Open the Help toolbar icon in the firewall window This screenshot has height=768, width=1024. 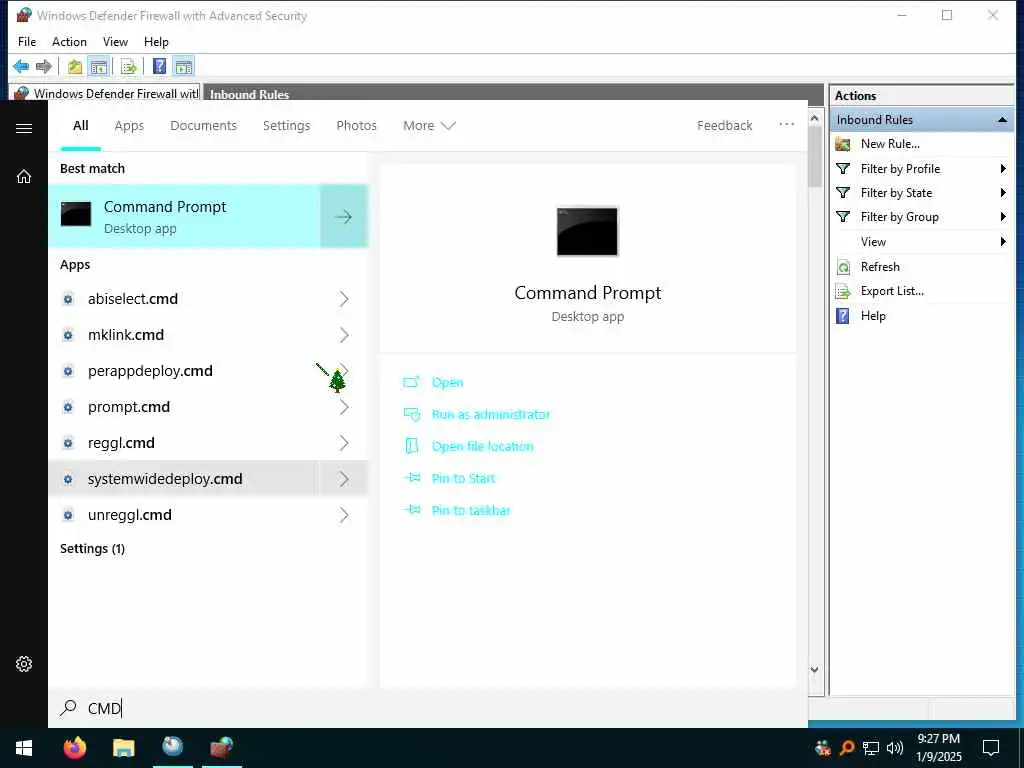point(159,66)
